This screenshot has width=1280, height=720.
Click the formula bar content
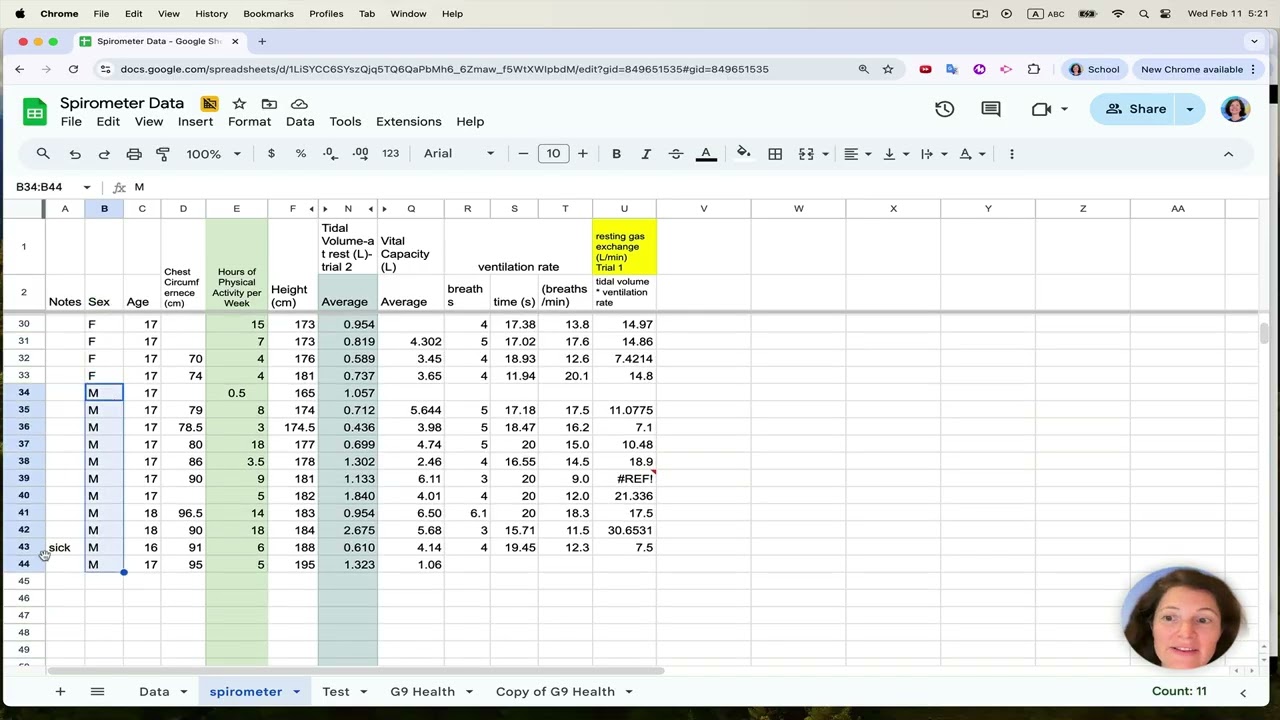(139, 187)
